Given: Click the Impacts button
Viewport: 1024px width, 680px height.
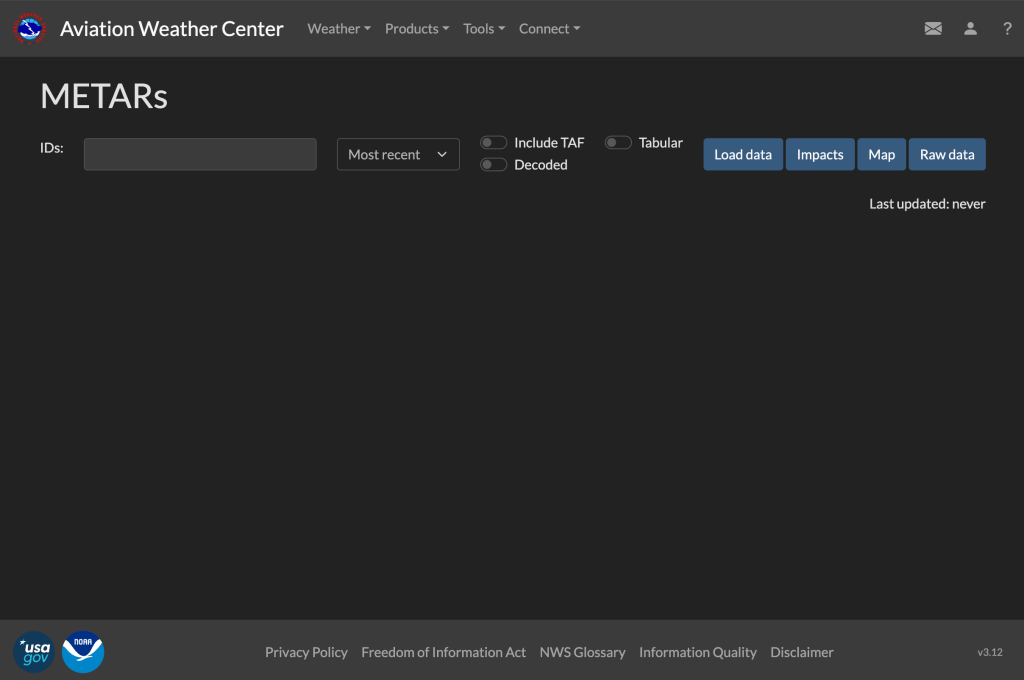Looking at the screenshot, I should pos(820,155).
